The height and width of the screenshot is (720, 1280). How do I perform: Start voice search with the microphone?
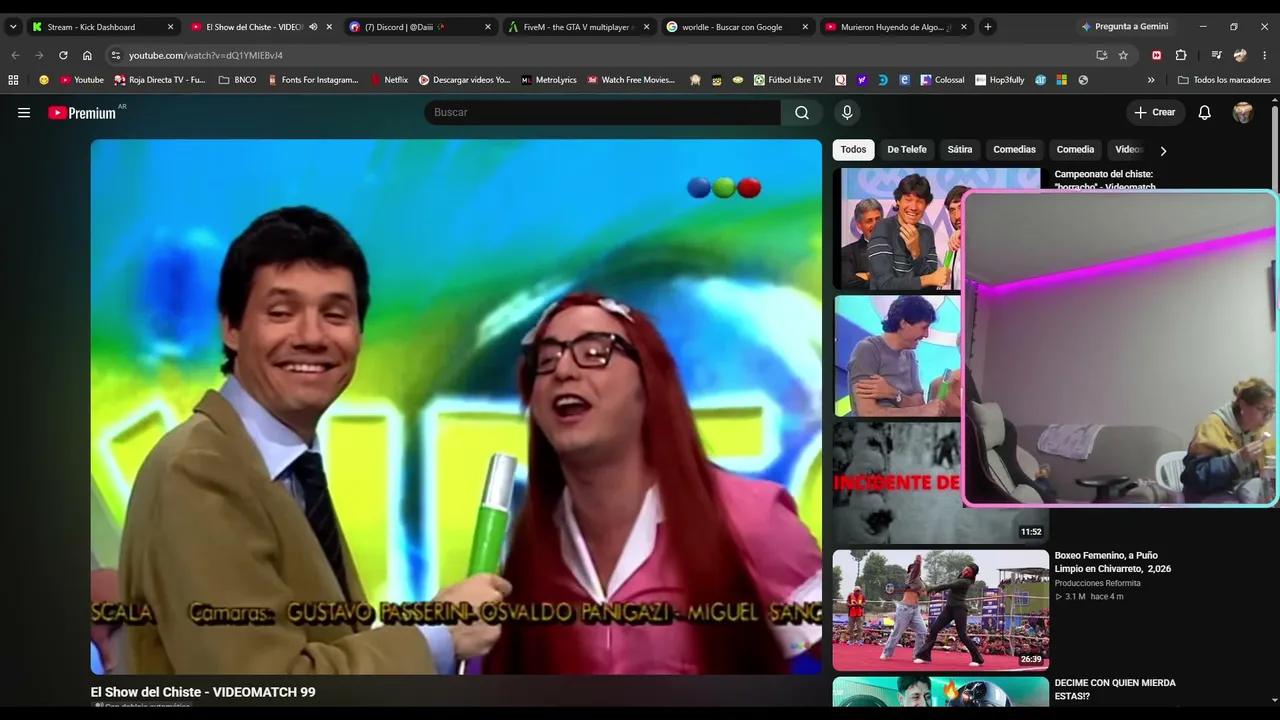click(x=847, y=113)
